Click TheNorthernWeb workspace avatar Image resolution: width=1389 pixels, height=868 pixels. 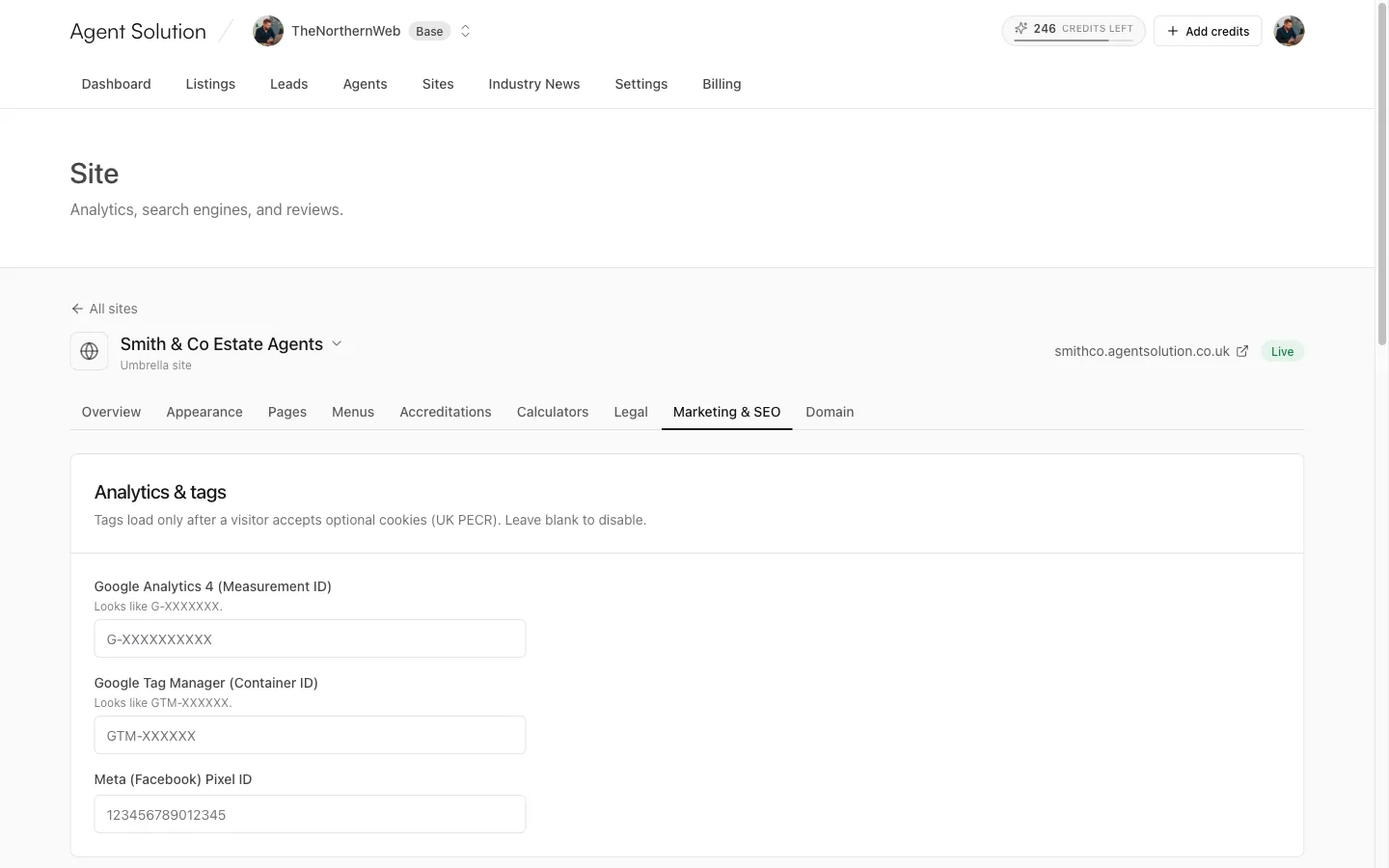tap(268, 31)
